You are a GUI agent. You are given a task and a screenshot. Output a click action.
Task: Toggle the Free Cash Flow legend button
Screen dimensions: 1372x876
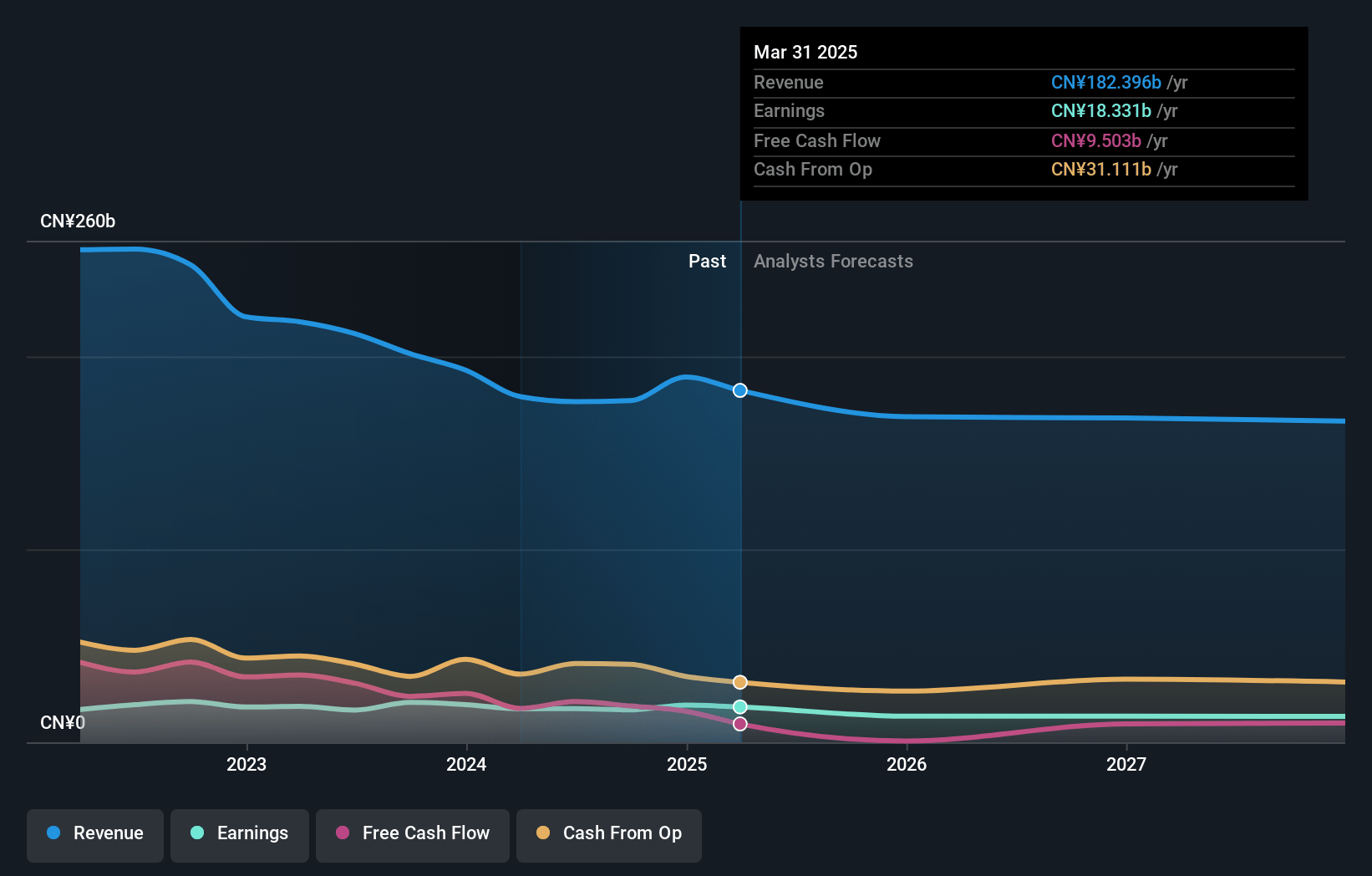[413, 835]
